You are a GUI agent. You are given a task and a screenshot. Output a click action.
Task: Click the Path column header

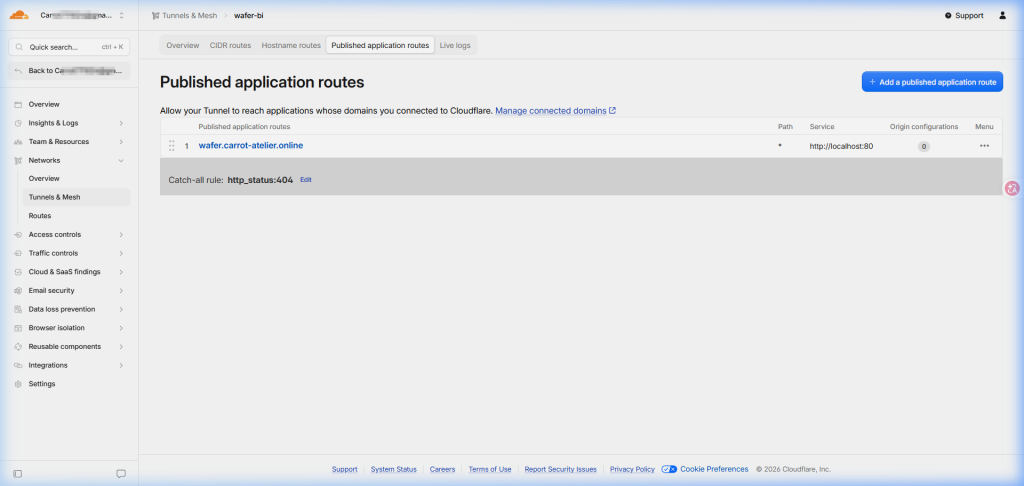click(x=785, y=127)
